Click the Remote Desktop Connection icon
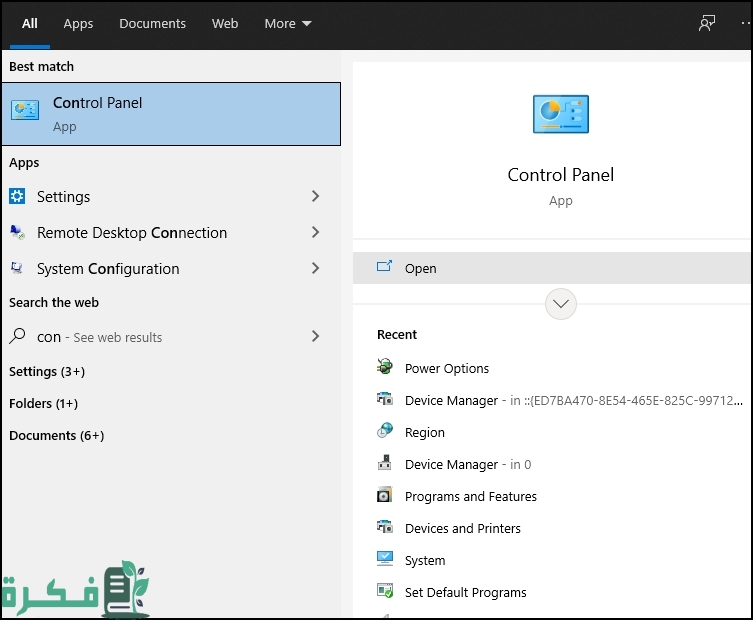Image resolution: width=753 pixels, height=620 pixels. 18,232
